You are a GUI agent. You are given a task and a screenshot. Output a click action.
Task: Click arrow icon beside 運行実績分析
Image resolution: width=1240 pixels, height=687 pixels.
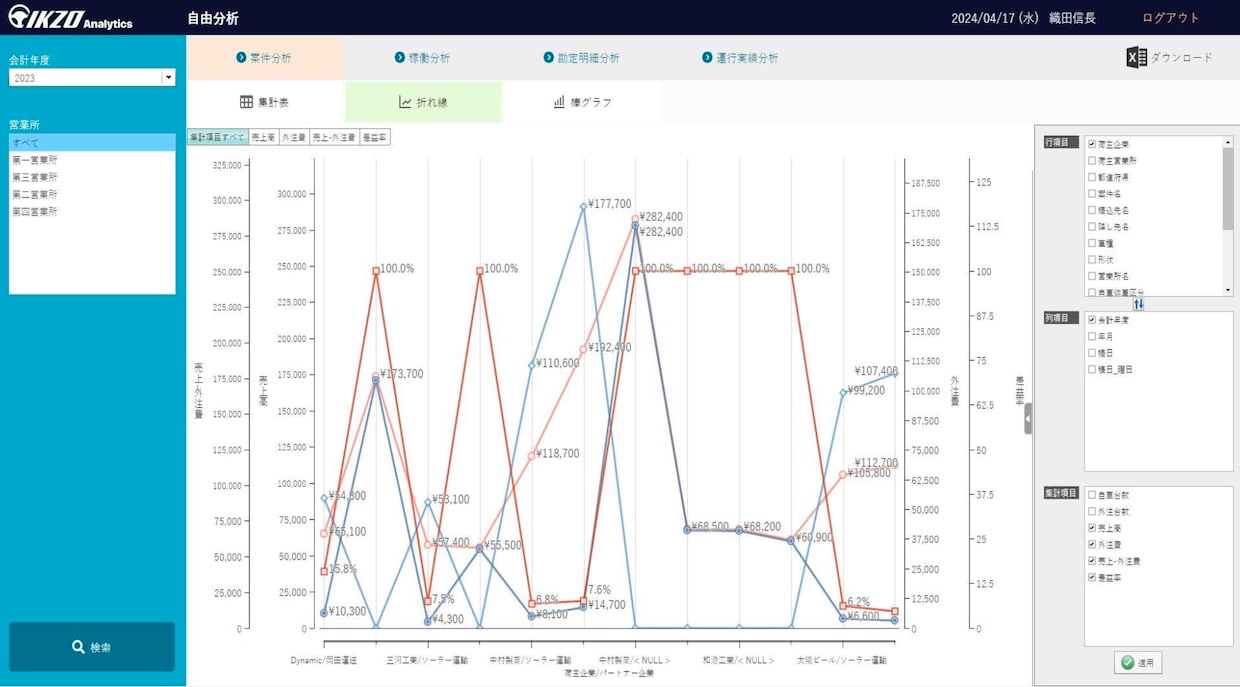(x=707, y=58)
